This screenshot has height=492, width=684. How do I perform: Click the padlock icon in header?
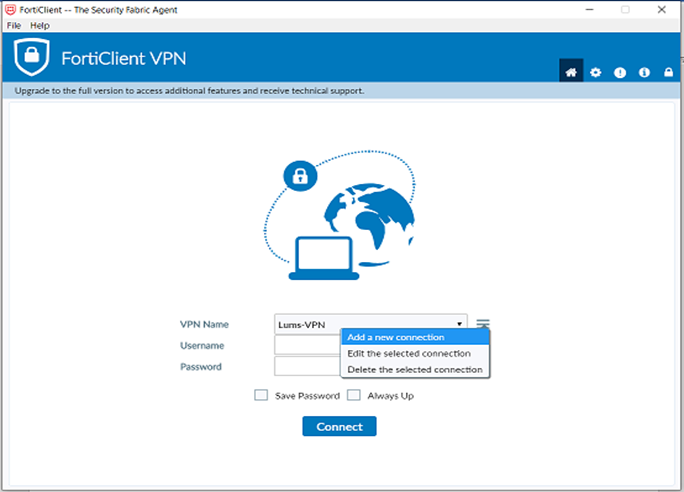pyautogui.click(x=668, y=72)
